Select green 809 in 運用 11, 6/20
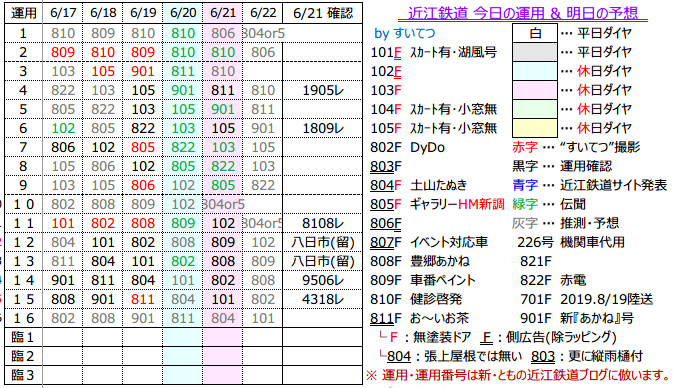Image resolution: width=680 pixels, height=388 pixels. click(183, 223)
